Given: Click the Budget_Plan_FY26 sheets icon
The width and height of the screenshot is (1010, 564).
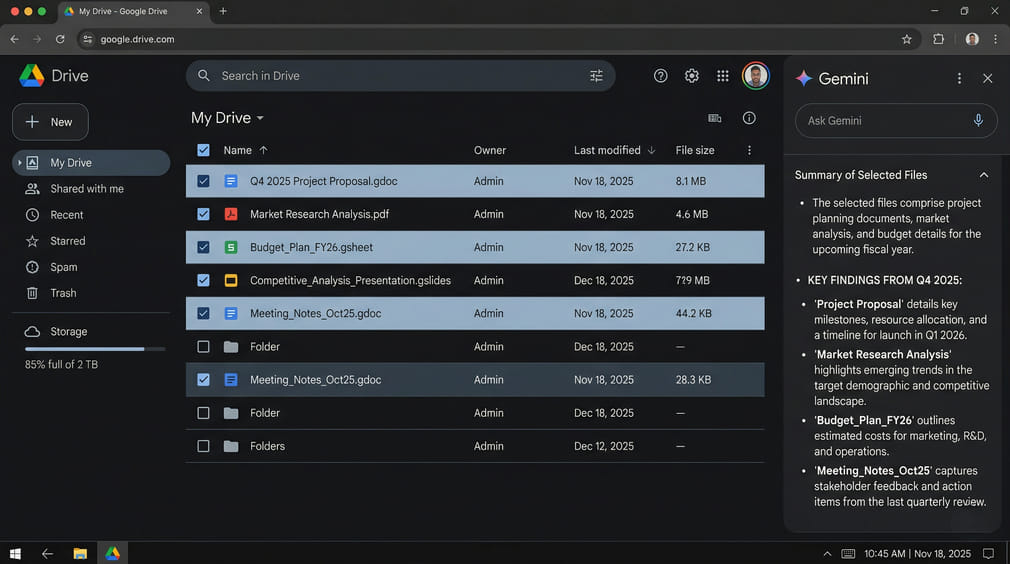Looking at the screenshot, I should [231, 247].
